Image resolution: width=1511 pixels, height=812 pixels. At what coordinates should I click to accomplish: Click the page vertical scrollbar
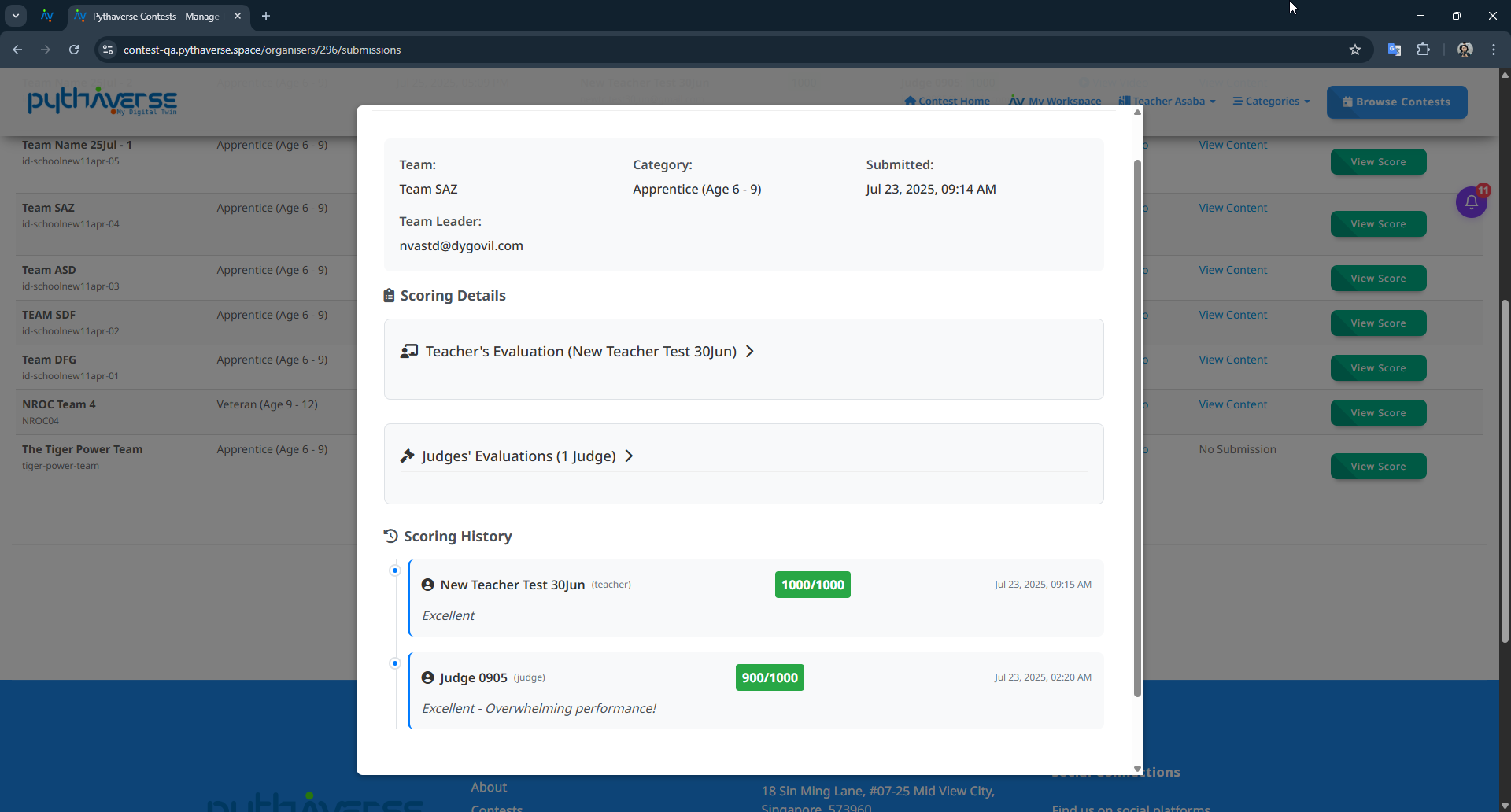click(x=1505, y=472)
